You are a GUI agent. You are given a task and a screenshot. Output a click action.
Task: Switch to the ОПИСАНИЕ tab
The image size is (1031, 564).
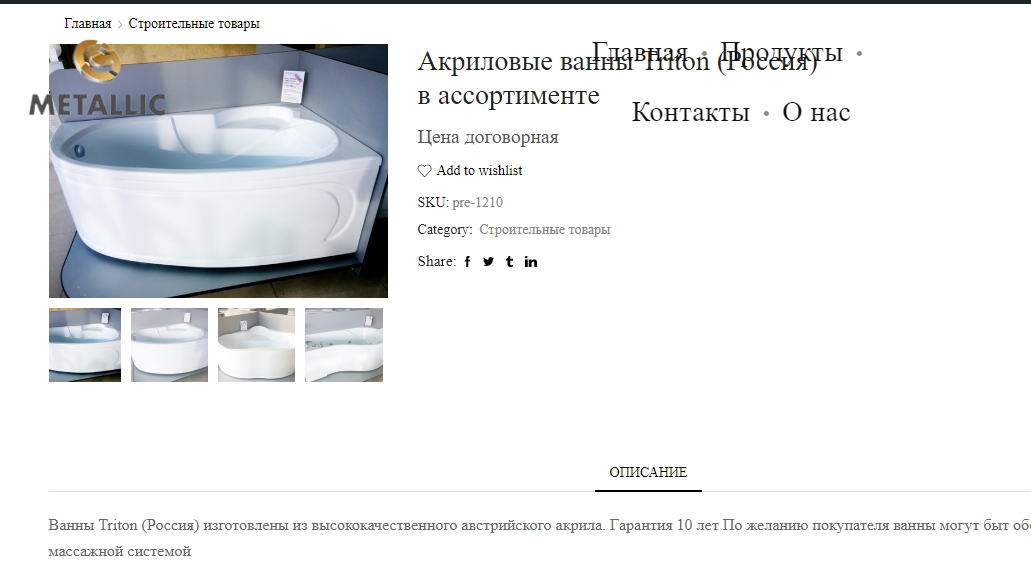(x=648, y=472)
